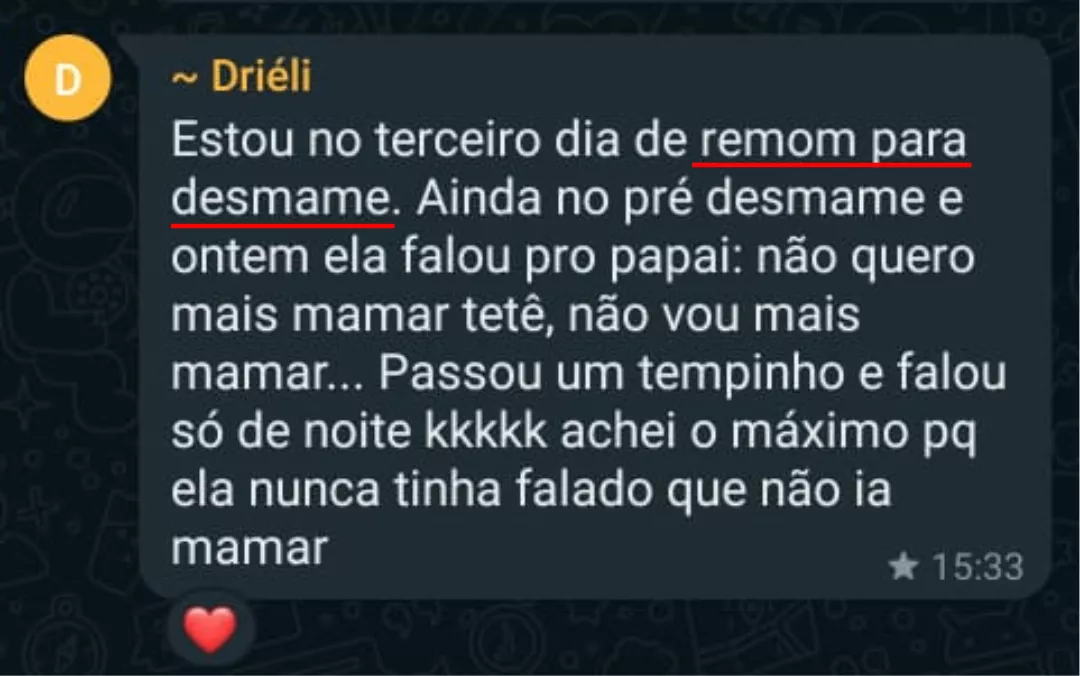The width and height of the screenshot is (1080, 676).
Task: Click the word tempinho in message
Action: coord(741,375)
